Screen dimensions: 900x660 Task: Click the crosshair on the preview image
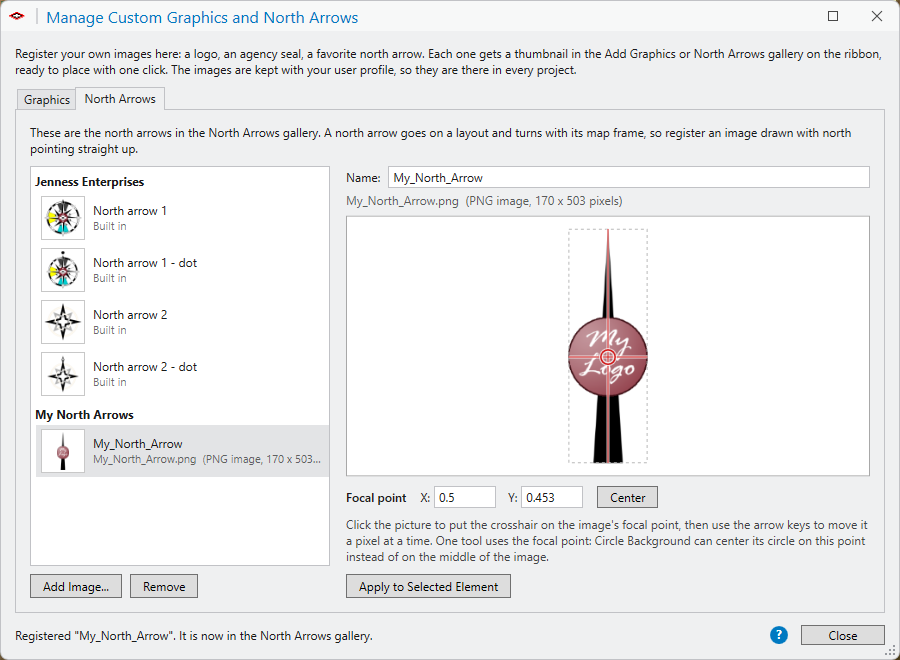[x=608, y=357]
